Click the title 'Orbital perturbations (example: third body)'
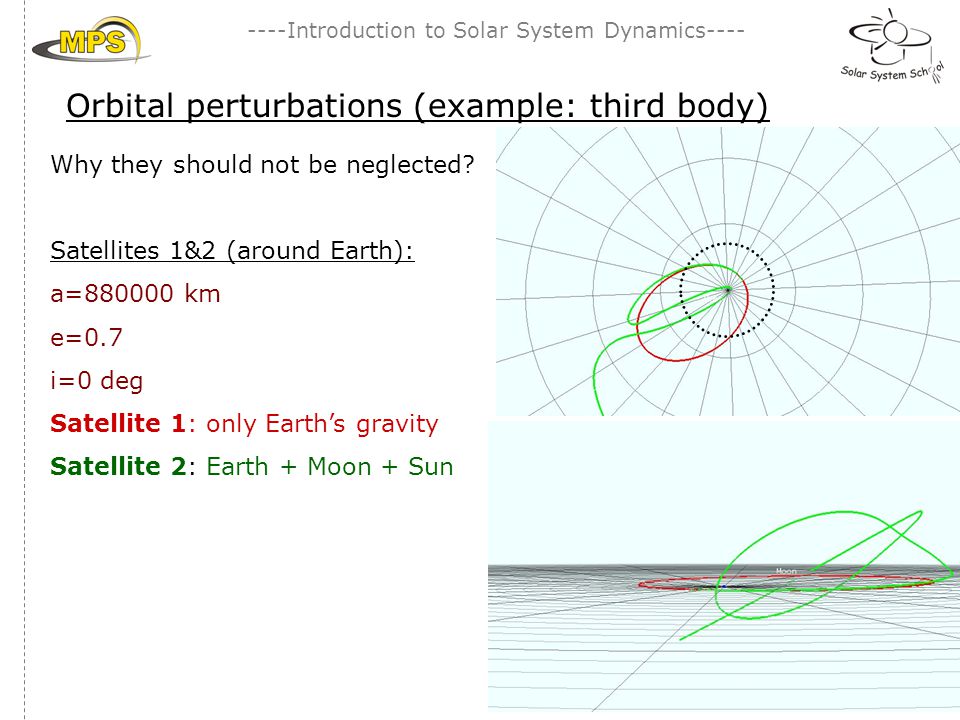The image size is (960, 720). 417,106
